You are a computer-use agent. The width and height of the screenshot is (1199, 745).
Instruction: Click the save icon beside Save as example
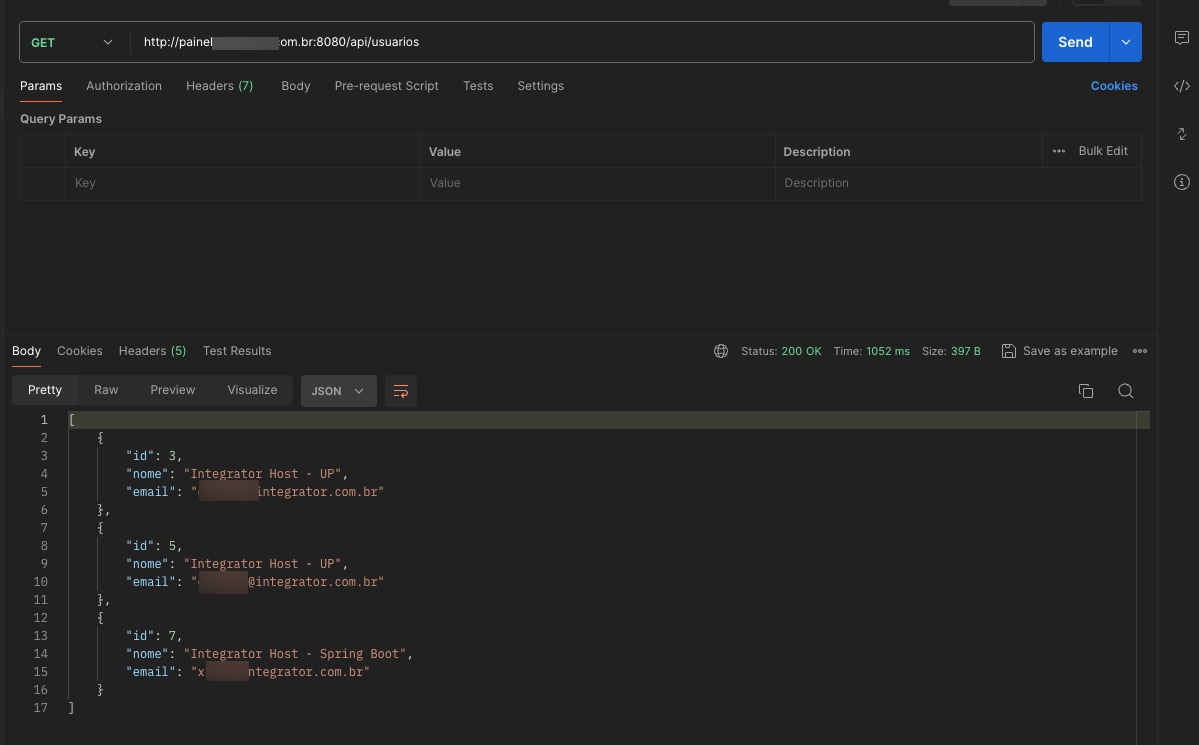point(1008,351)
